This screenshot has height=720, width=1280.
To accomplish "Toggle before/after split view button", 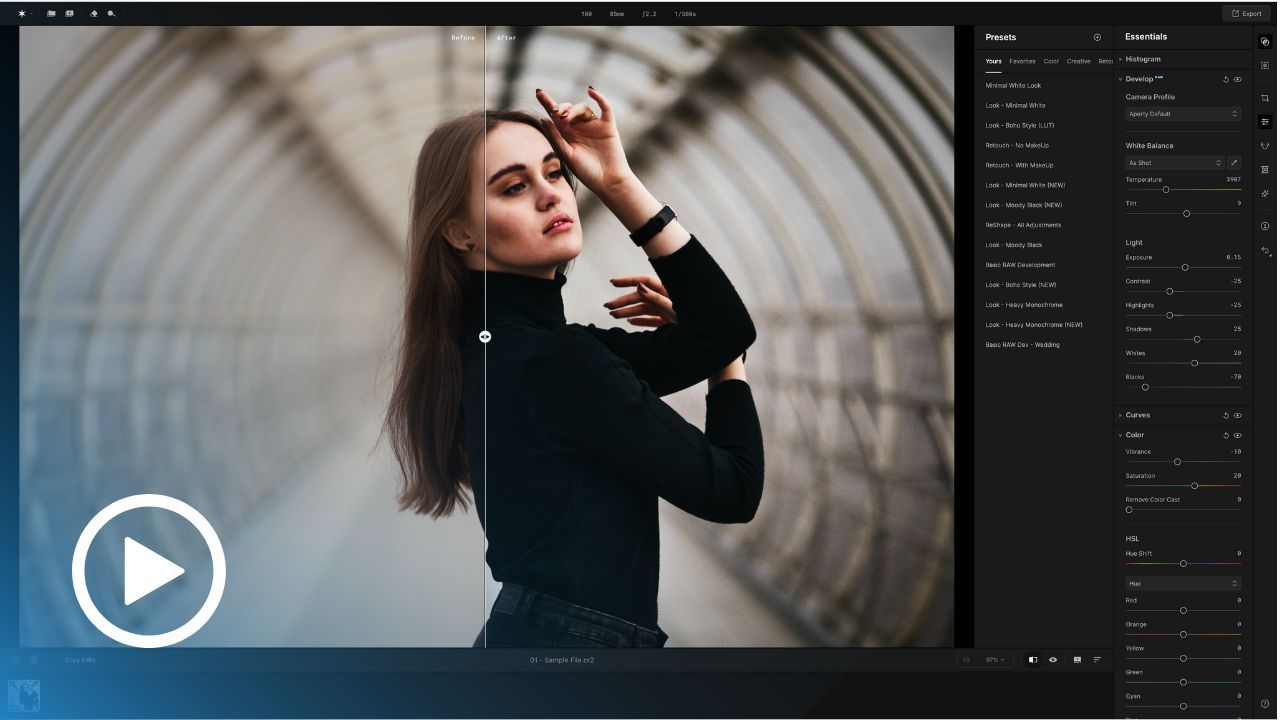I will click(x=1033, y=660).
